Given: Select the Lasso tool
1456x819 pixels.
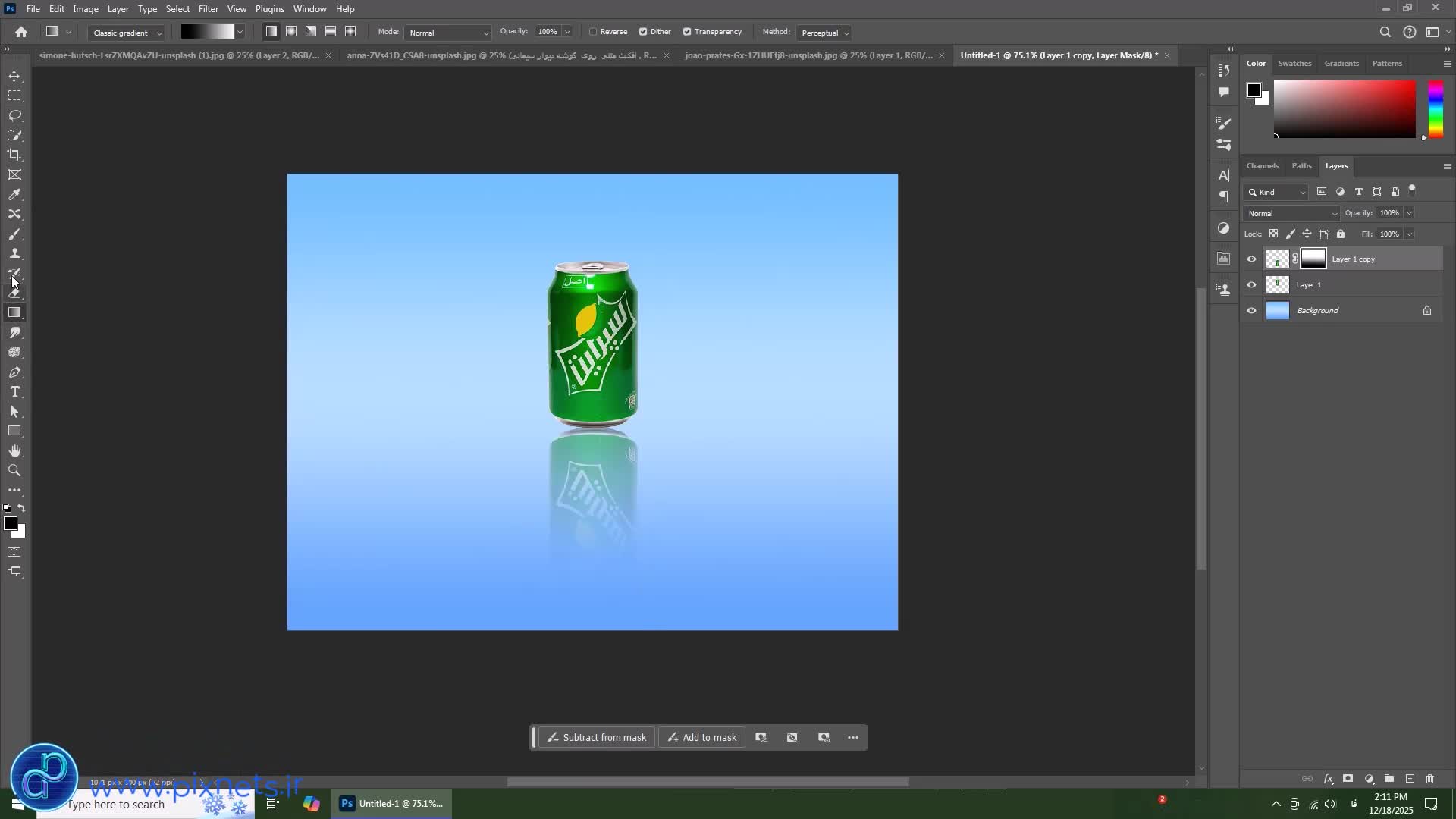Looking at the screenshot, I should coord(14,115).
